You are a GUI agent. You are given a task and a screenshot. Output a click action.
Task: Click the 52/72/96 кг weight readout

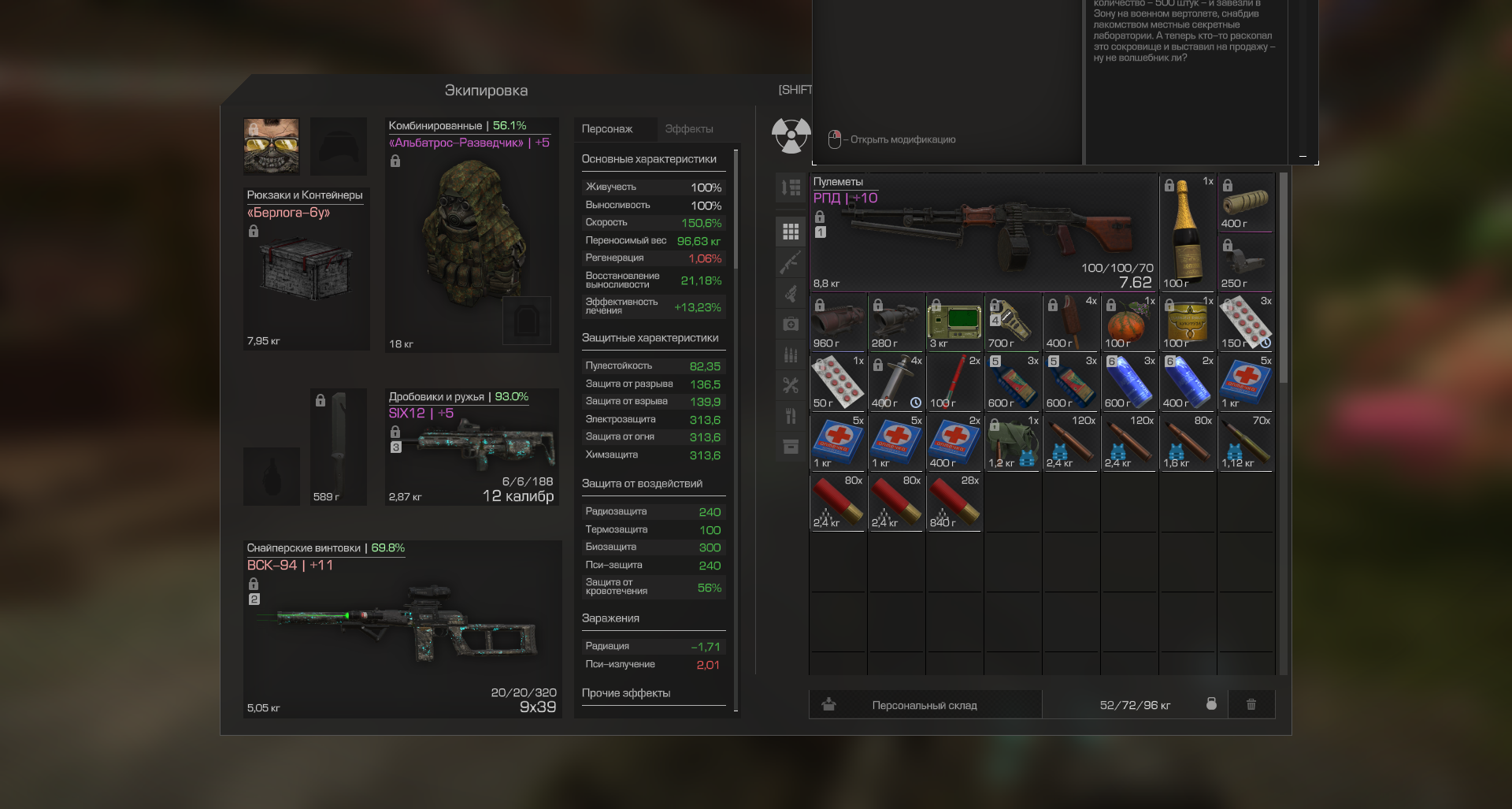[1135, 705]
